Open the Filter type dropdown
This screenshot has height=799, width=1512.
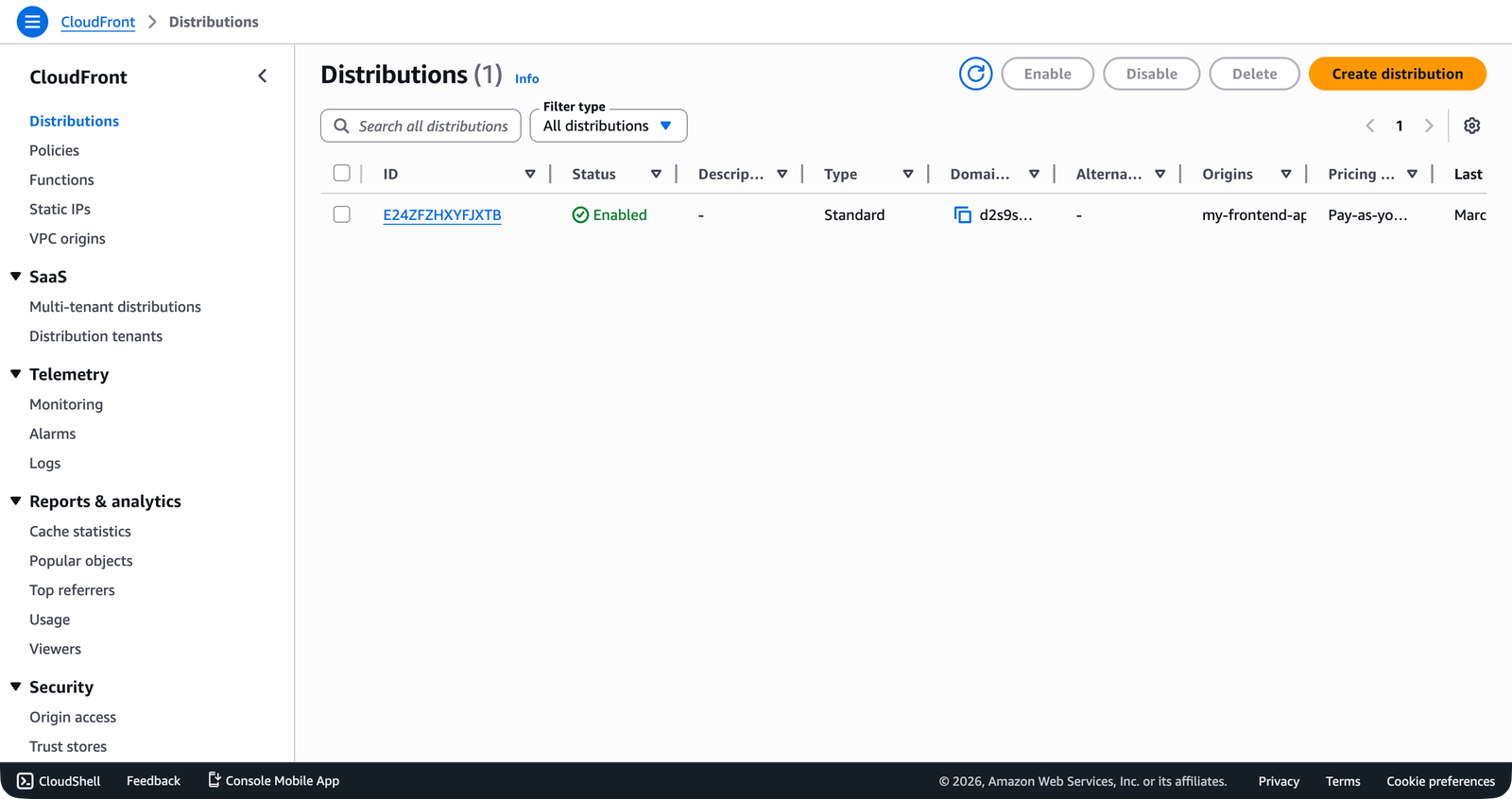[x=609, y=126]
